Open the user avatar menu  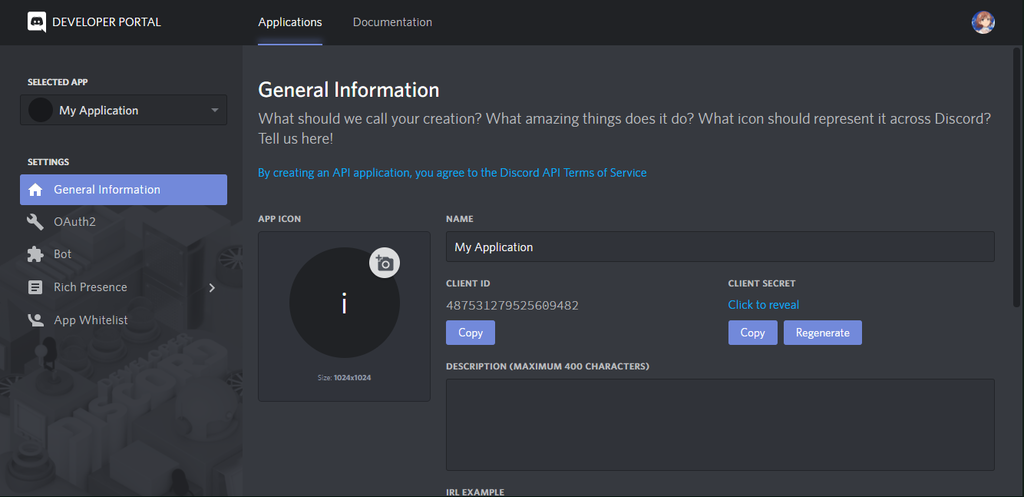pos(983,22)
